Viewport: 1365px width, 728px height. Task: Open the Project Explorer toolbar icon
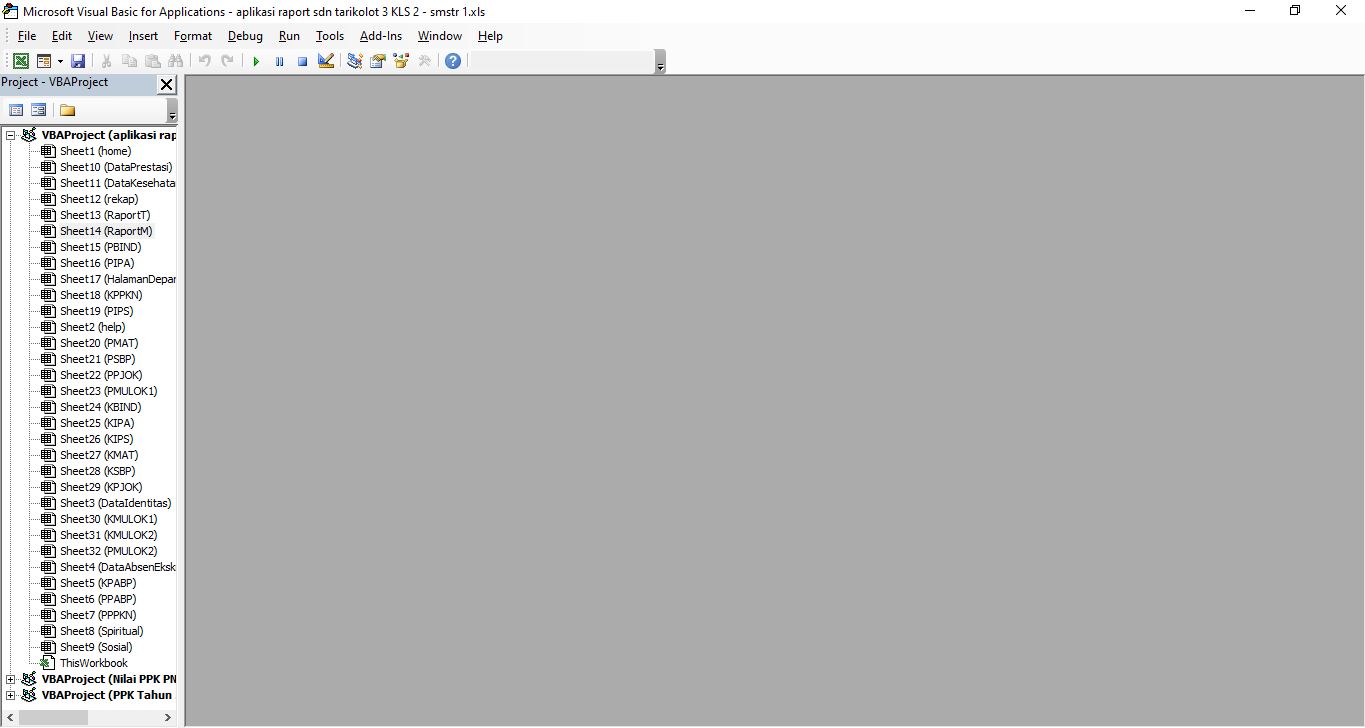point(355,61)
